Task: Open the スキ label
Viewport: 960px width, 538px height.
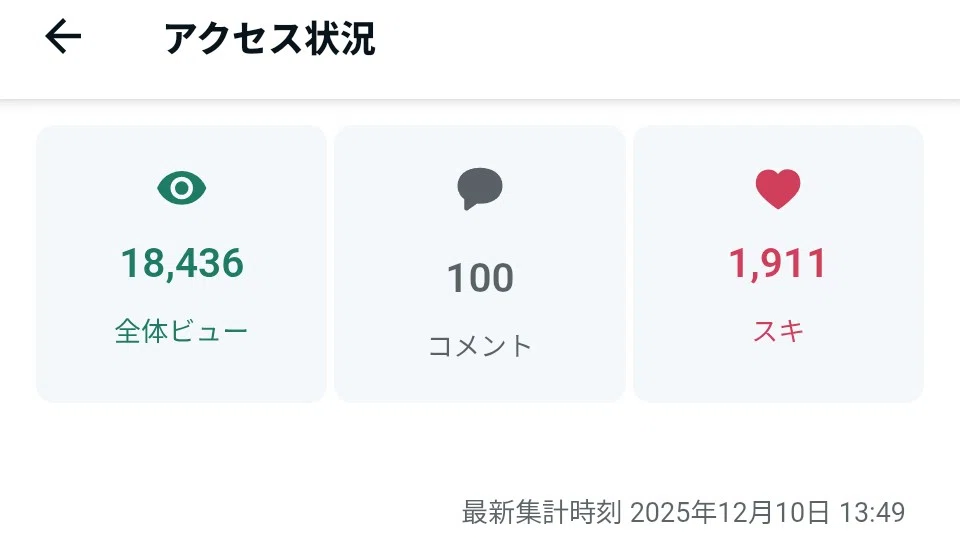Action: 778,331
